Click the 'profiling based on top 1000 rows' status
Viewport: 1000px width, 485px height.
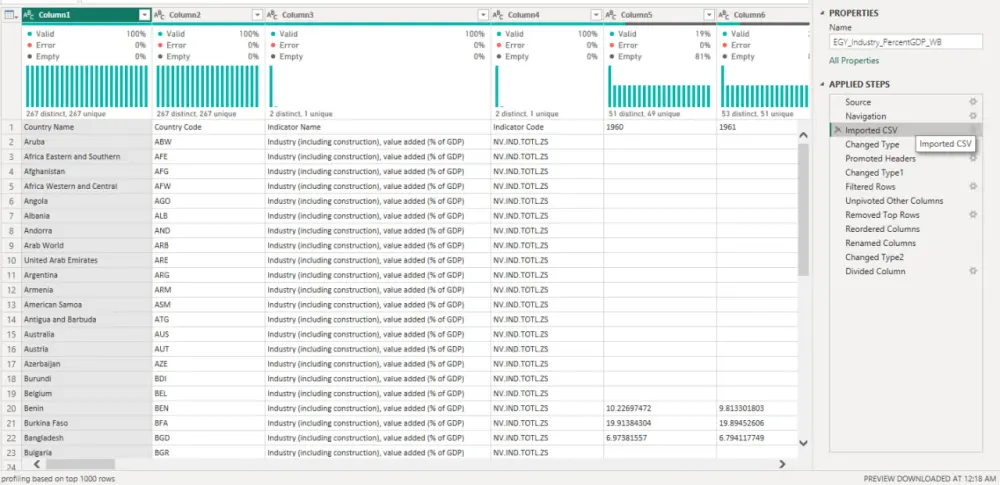(58, 479)
